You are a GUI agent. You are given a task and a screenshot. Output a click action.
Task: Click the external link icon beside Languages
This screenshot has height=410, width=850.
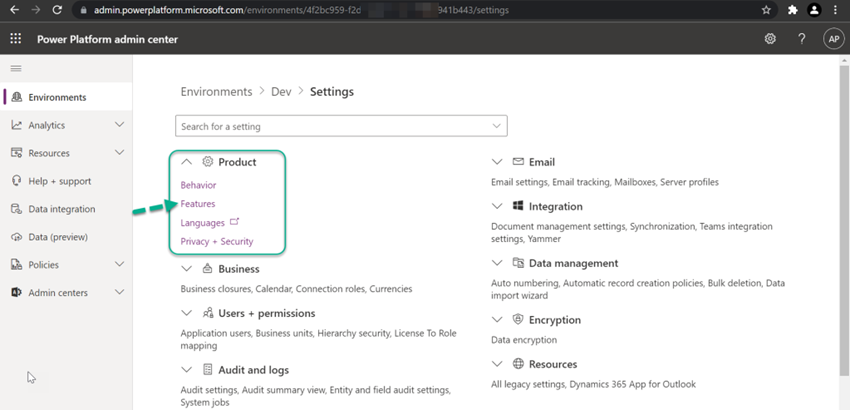[234, 222]
